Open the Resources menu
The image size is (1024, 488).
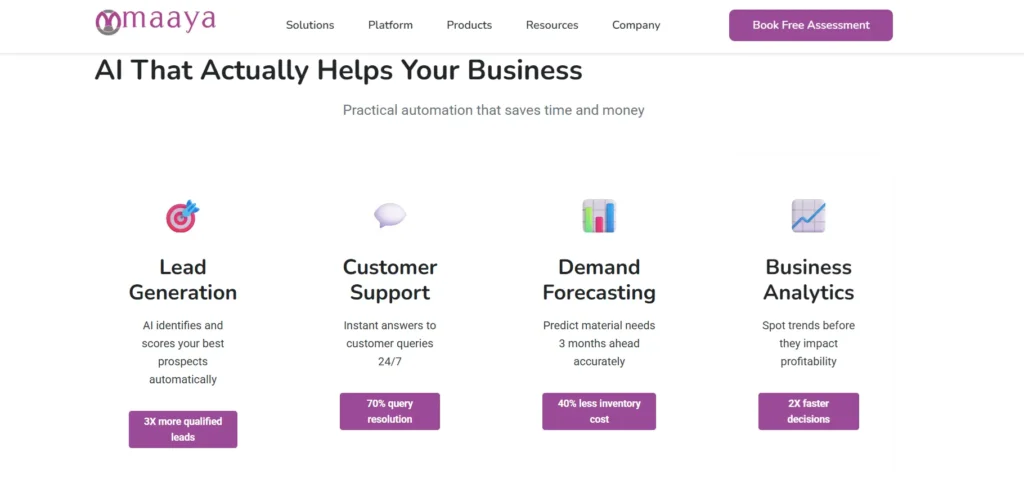pos(552,25)
